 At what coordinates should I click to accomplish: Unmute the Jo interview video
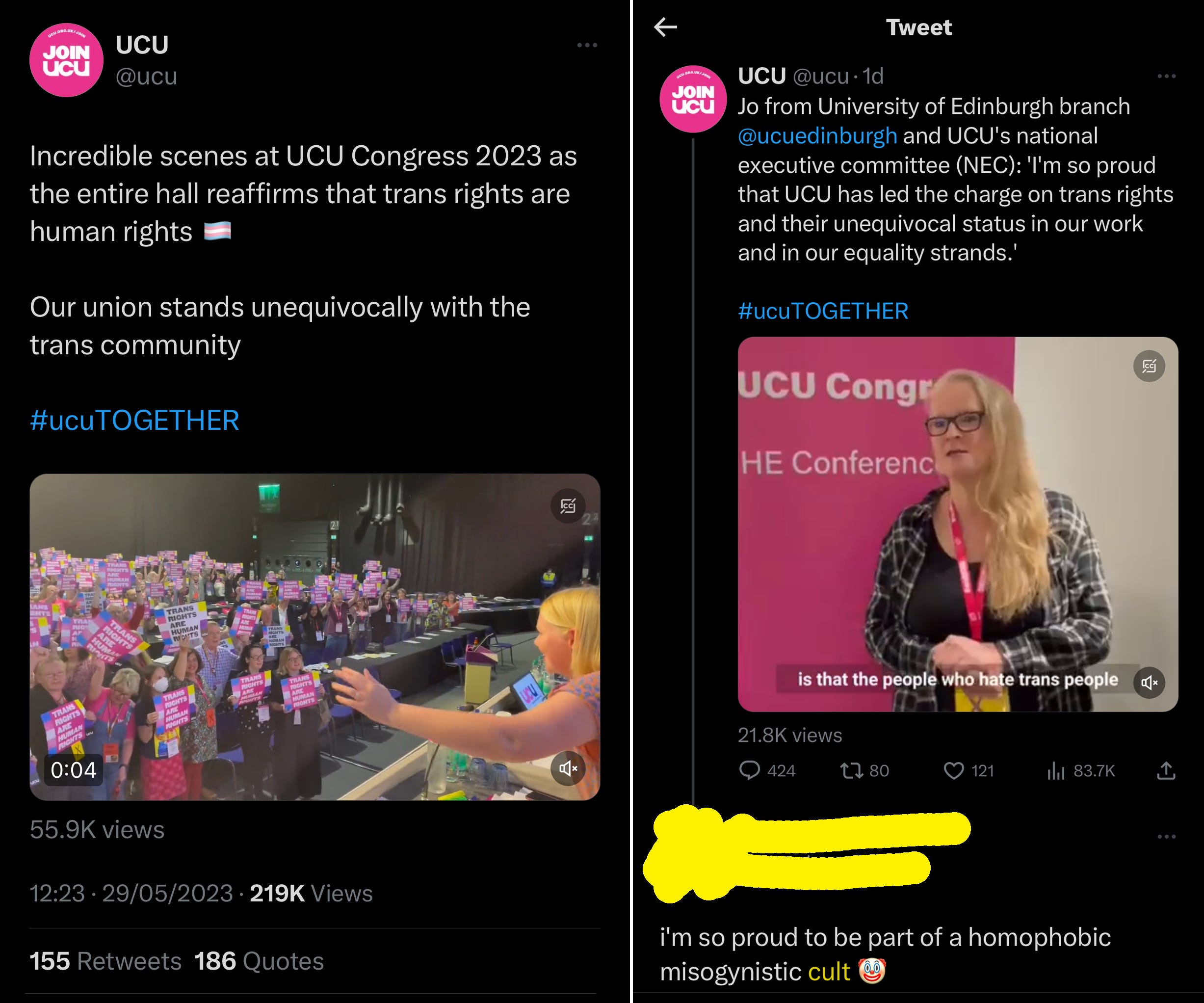pyautogui.click(x=1149, y=682)
